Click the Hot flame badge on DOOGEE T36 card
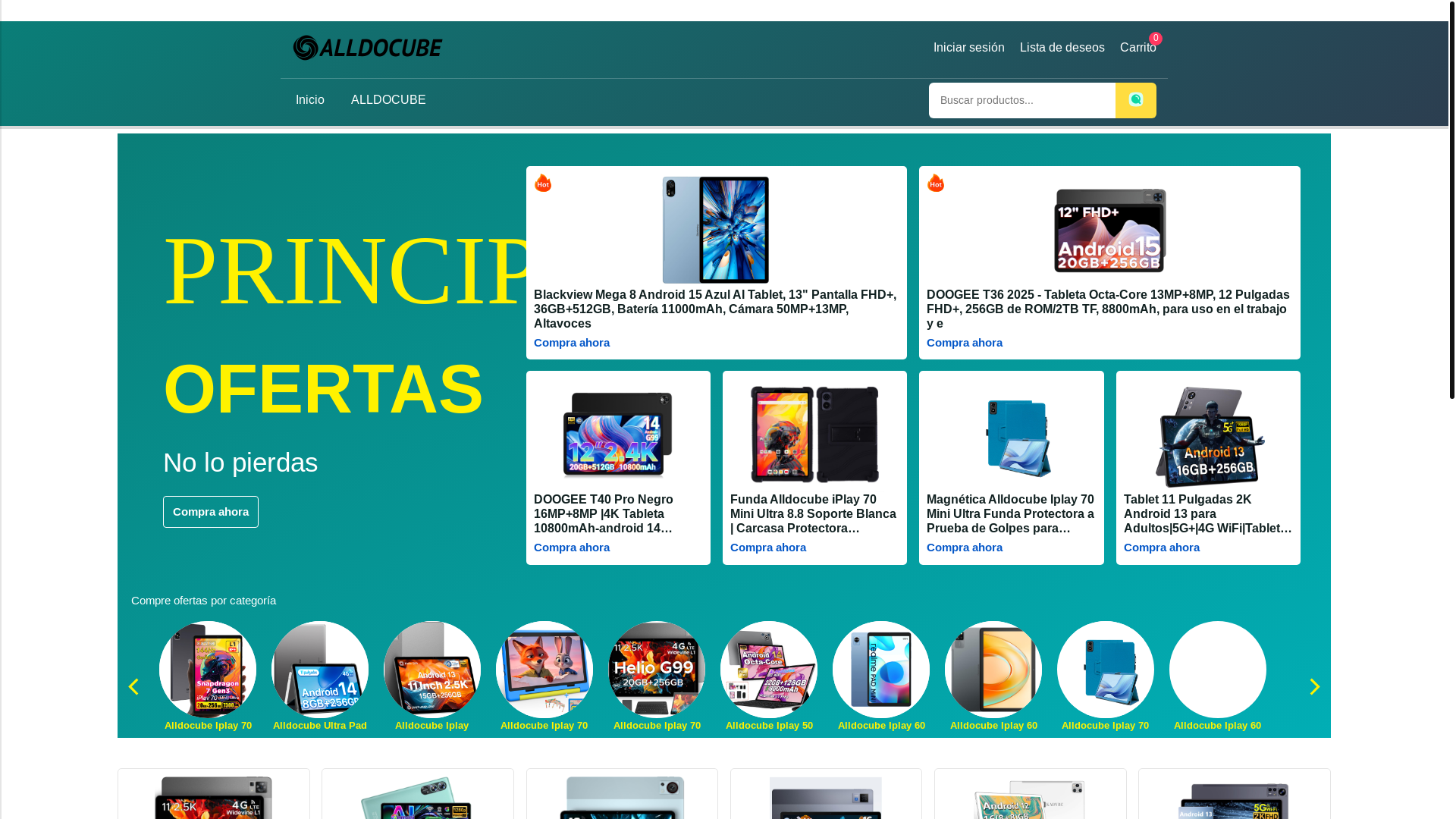Image resolution: width=1456 pixels, height=819 pixels. [936, 183]
